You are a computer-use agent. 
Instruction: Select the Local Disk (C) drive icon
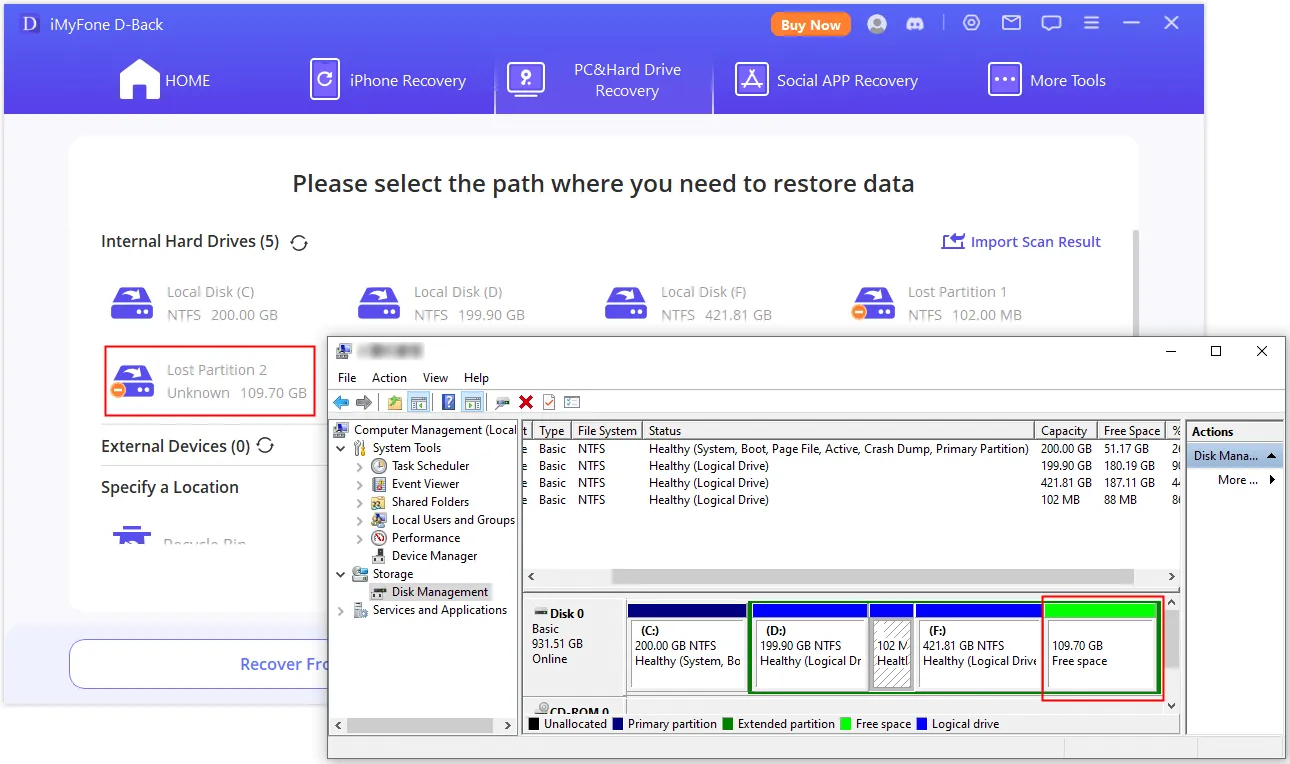132,302
